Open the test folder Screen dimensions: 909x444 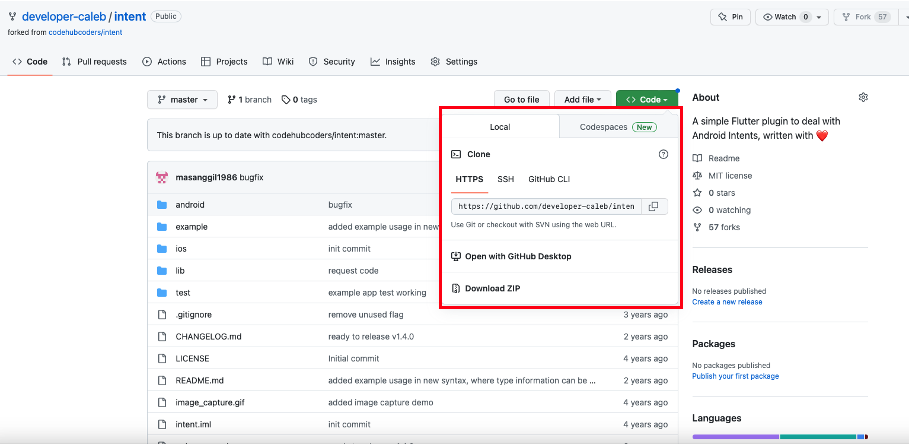(x=183, y=293)
